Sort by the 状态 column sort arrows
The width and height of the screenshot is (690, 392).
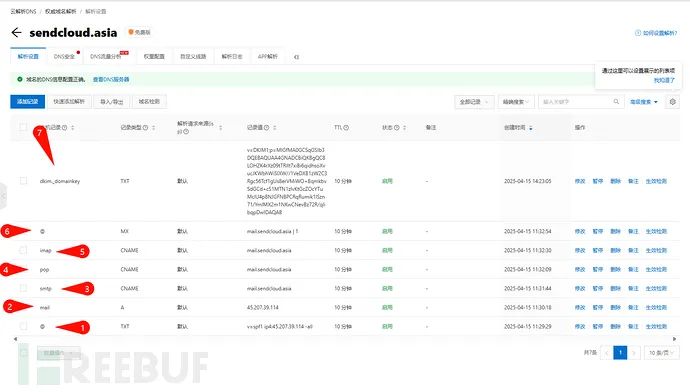[404, 128]
